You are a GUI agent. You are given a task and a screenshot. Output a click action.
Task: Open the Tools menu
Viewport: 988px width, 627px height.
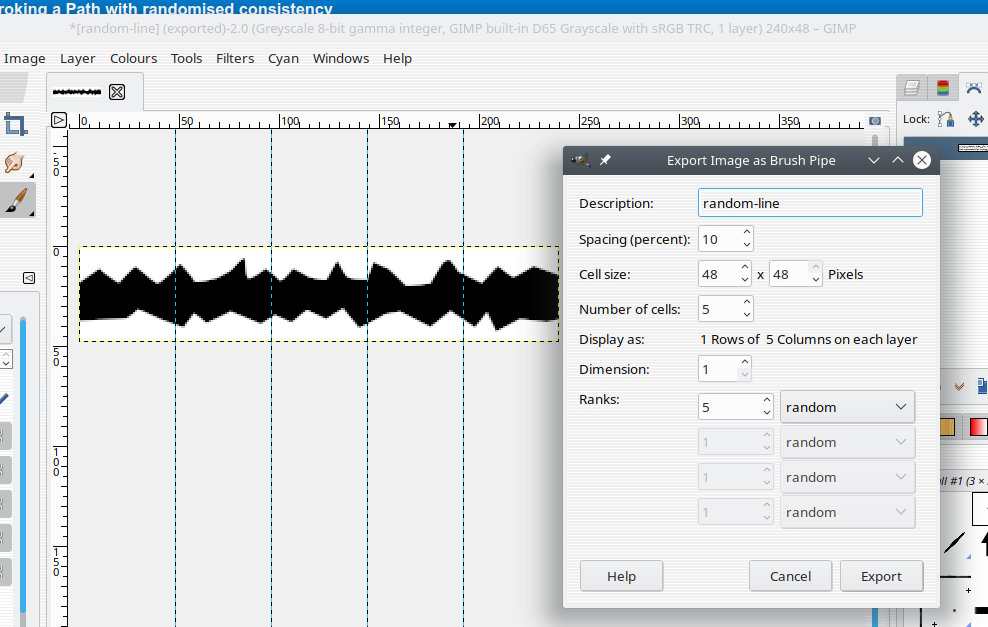[187, 59]
